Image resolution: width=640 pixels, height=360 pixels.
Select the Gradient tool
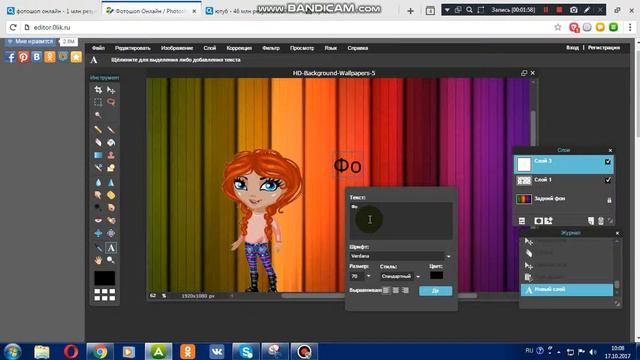tap(98, 155)
